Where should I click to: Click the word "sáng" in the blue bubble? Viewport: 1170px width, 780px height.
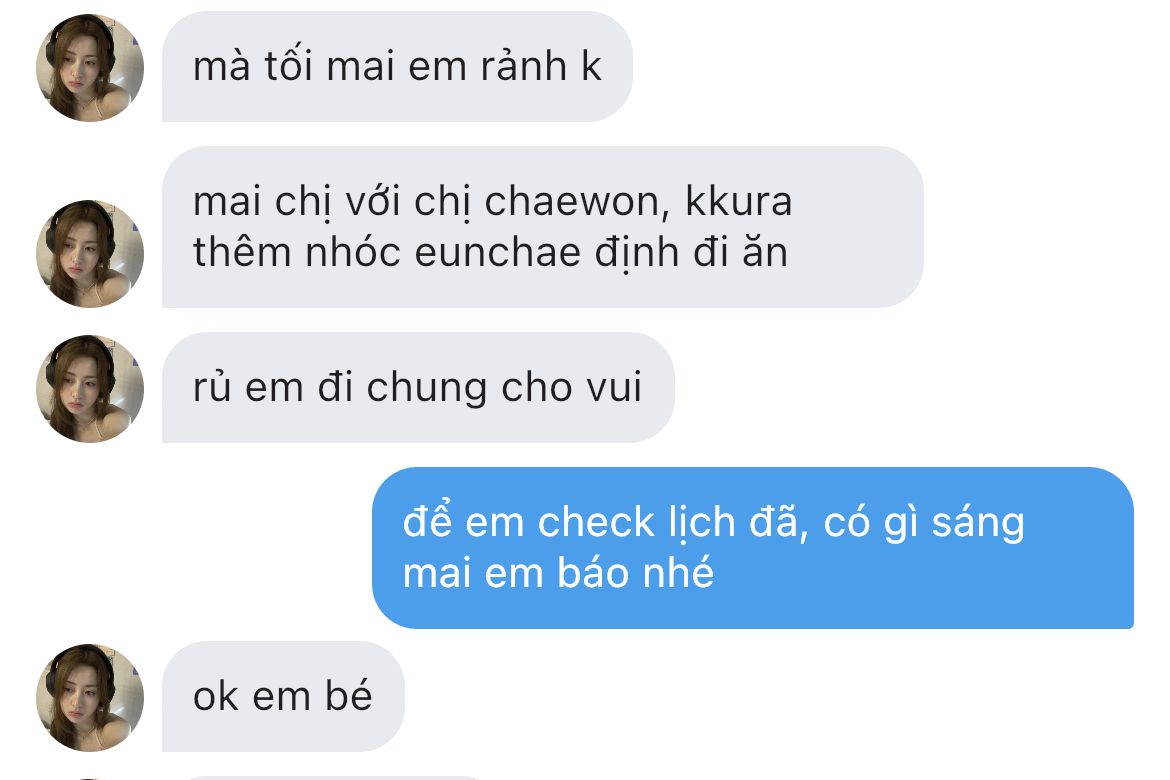[978, 522]
